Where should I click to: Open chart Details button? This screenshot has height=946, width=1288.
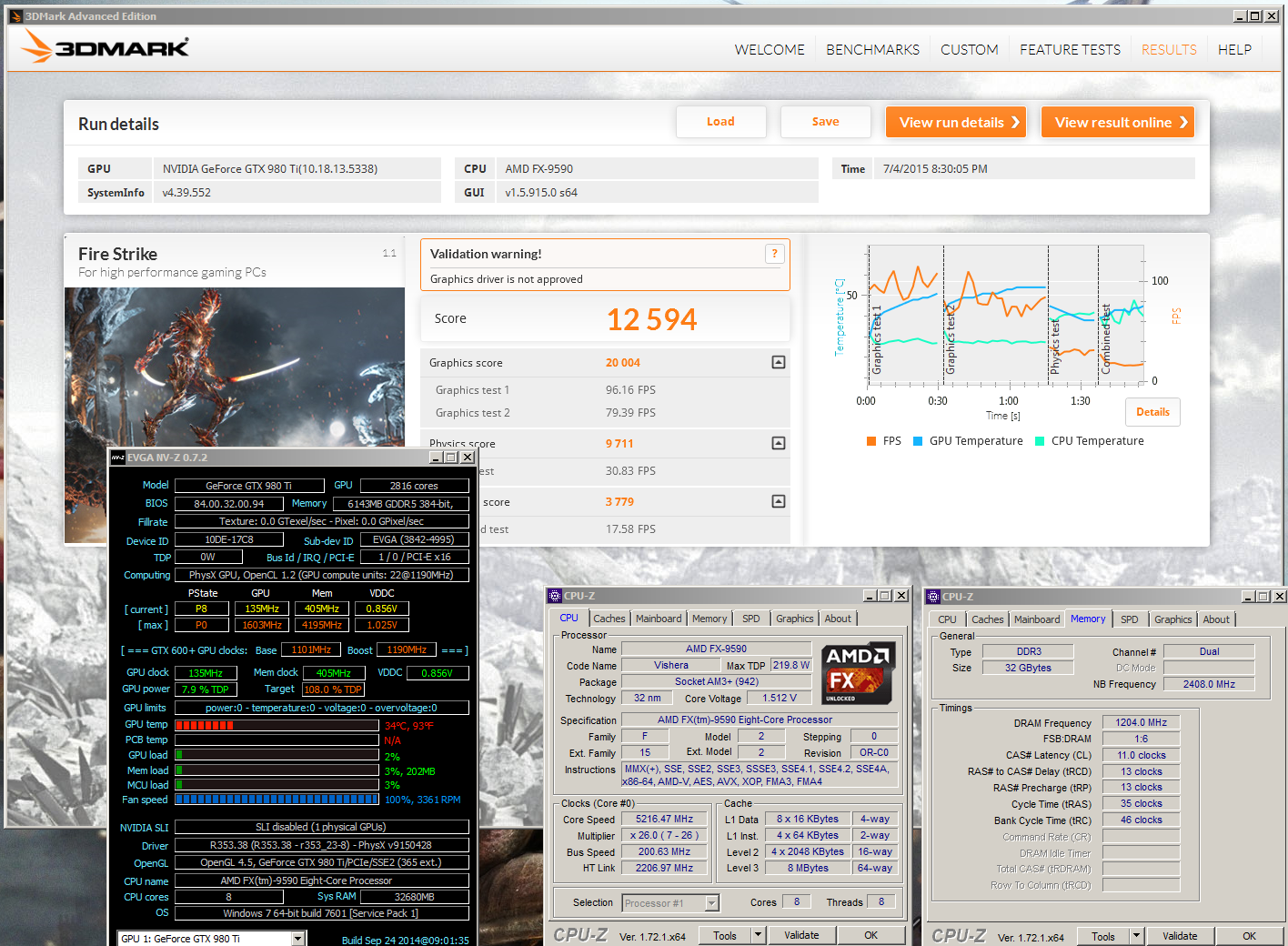(x=1152, y=412)
